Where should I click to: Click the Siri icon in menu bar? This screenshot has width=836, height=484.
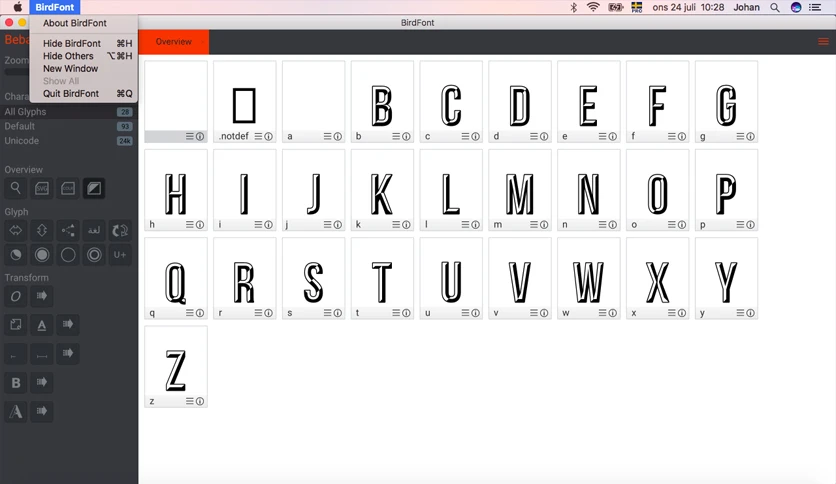tap(795, 7)
